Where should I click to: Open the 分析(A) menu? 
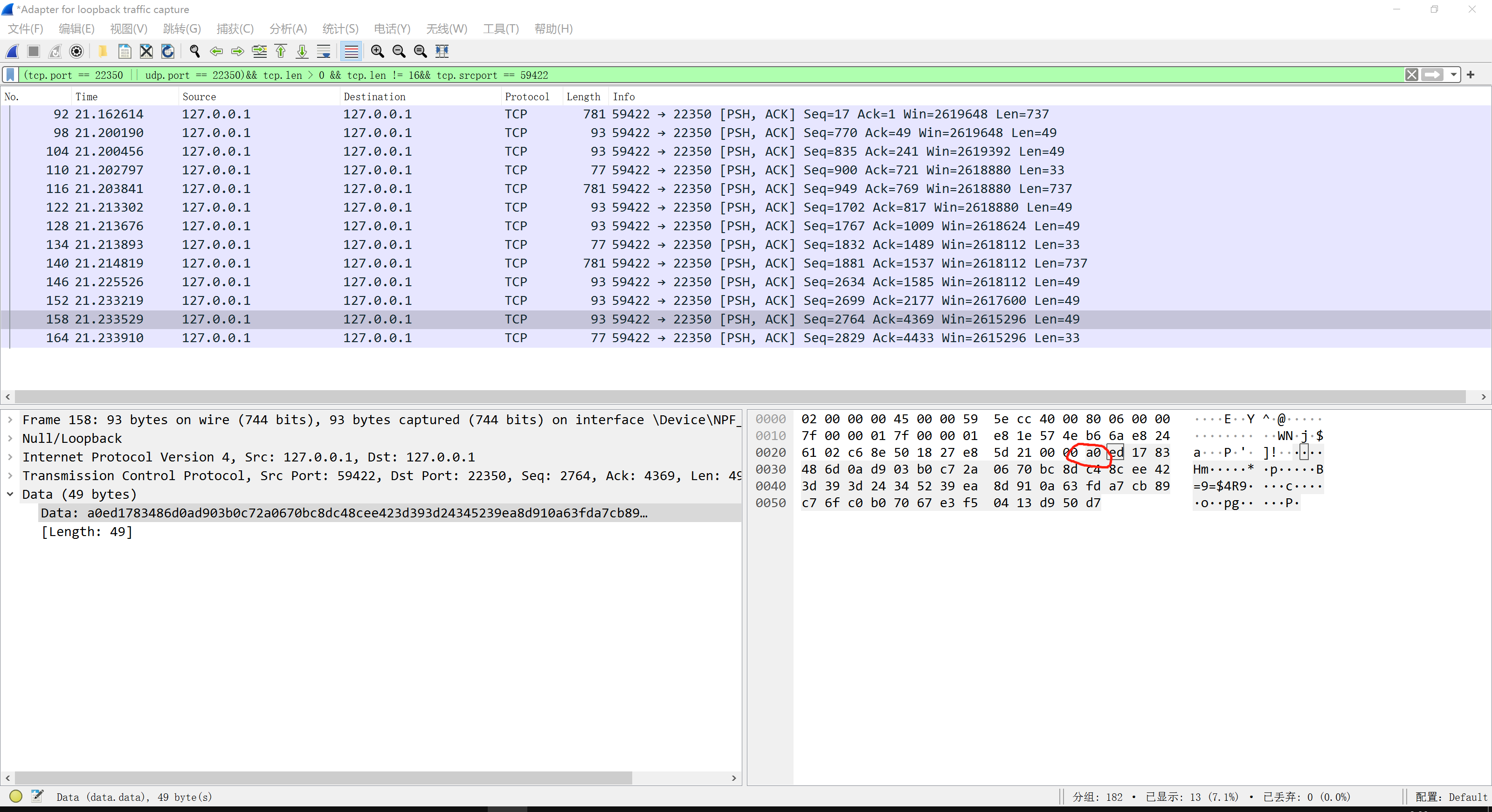click(288, 29)
